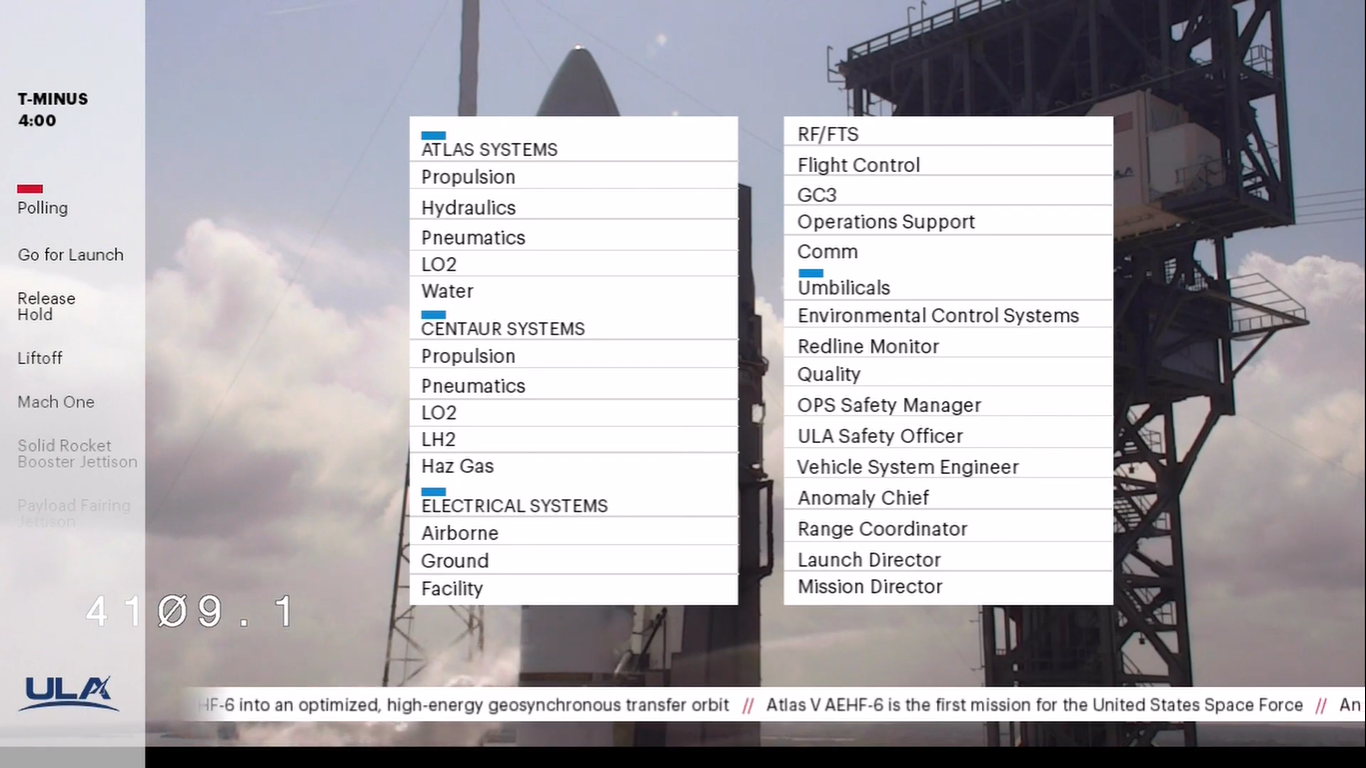1366x768 pixels.
Task: Click the blue marker above ELECTRICAL SYSTEMS
Action: click(x=433, y=492)
